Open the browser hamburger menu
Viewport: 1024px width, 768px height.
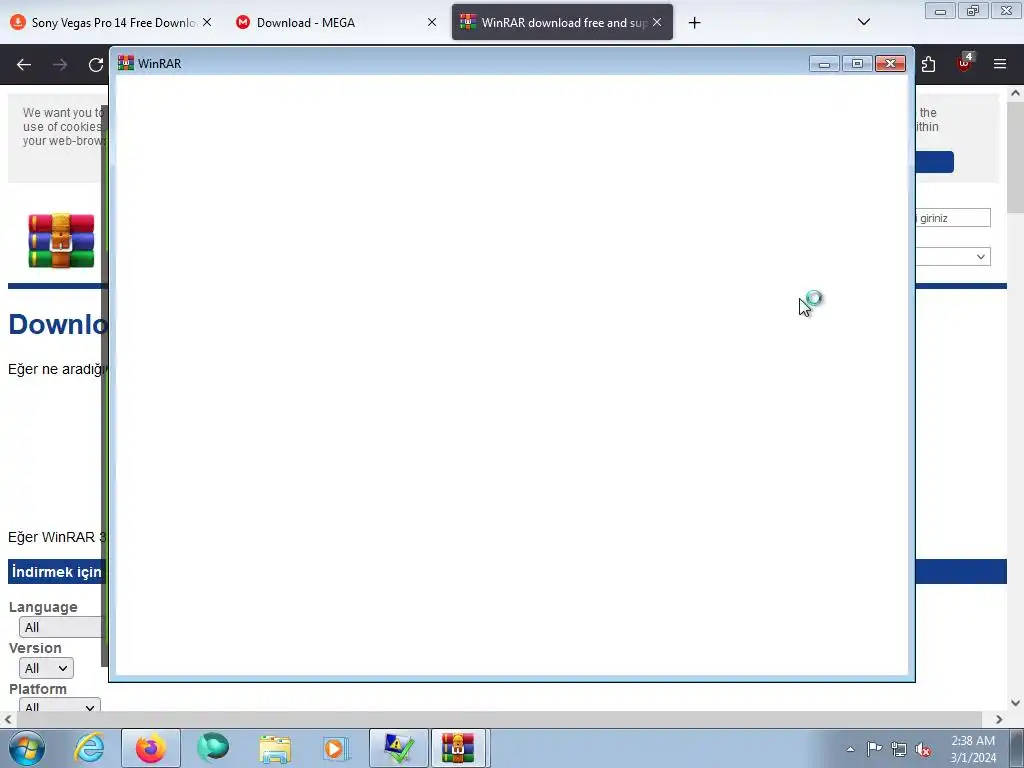click(x=1000, y=64)
